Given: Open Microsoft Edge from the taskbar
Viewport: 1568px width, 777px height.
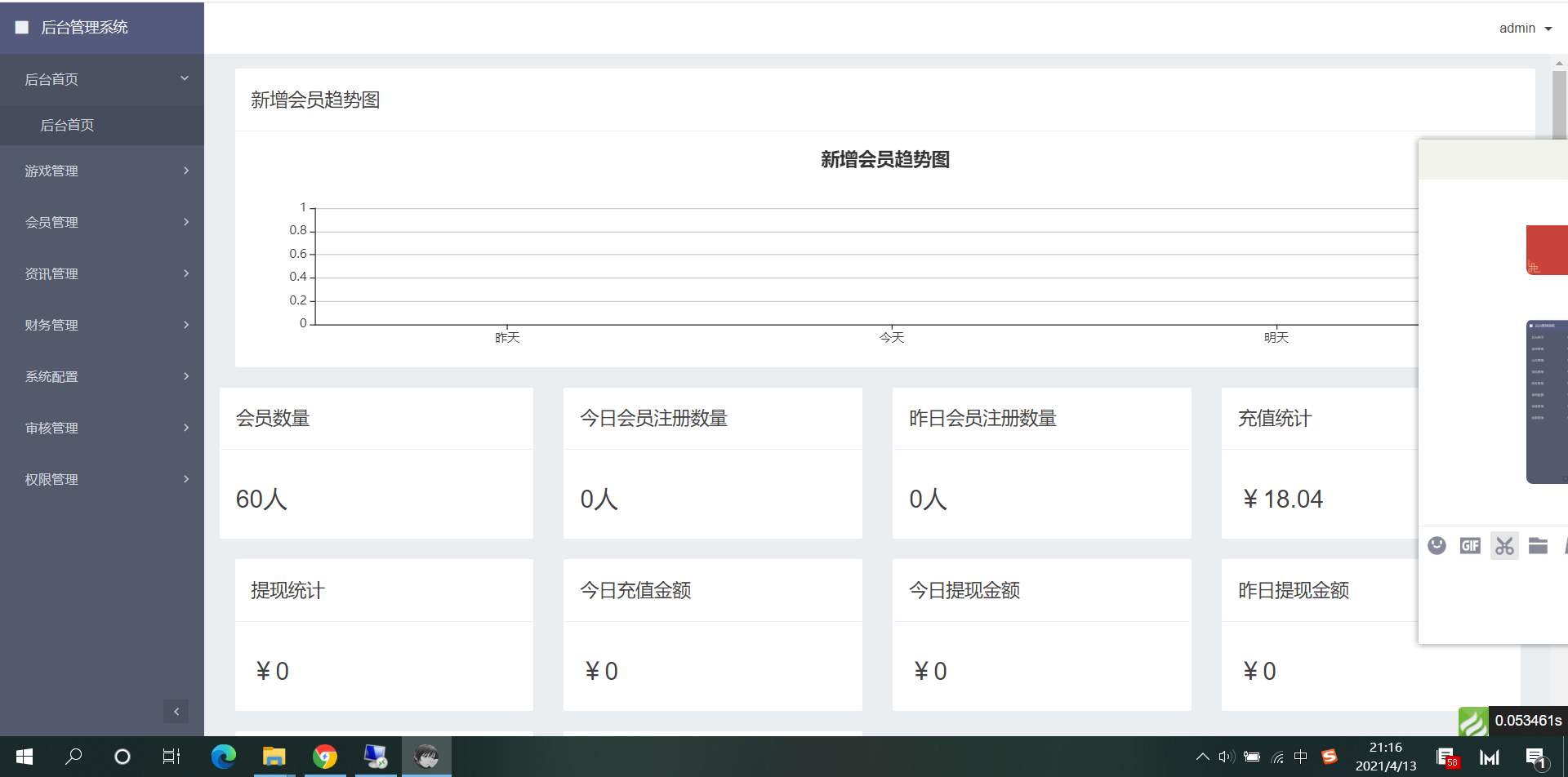Looking at the screenshot, I should pyautogui.click(x=223, y=757).
